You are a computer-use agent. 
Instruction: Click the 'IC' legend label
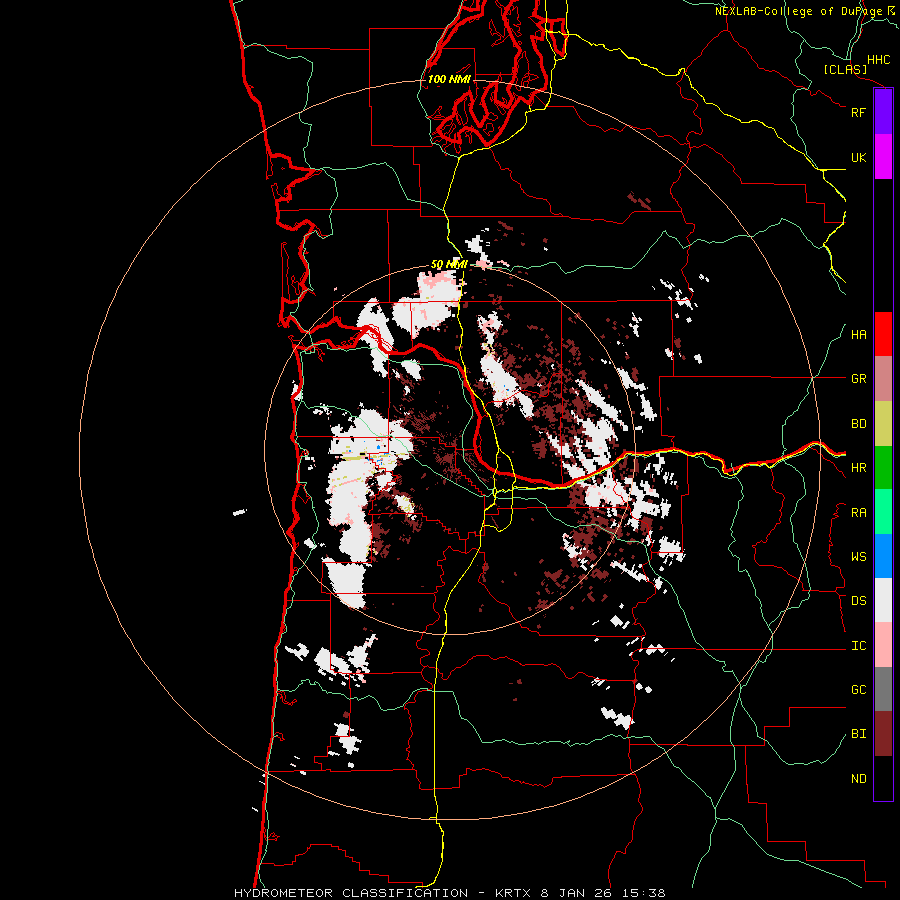859,646
